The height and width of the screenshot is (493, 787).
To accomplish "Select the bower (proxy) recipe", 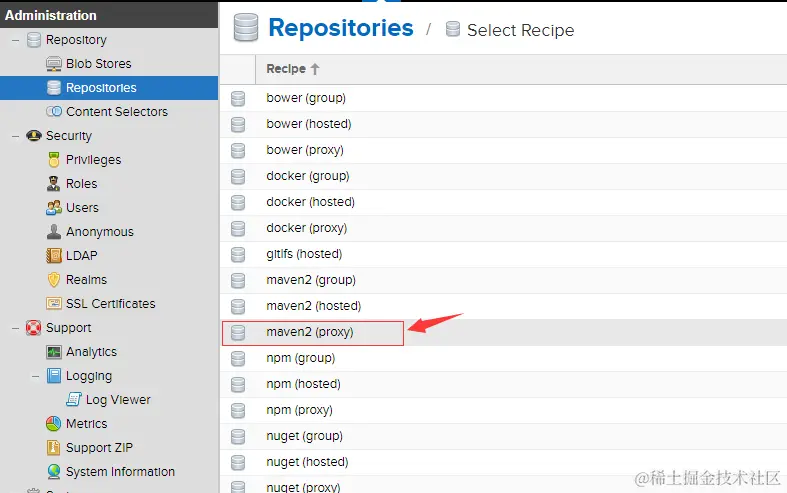I will 503,150.
